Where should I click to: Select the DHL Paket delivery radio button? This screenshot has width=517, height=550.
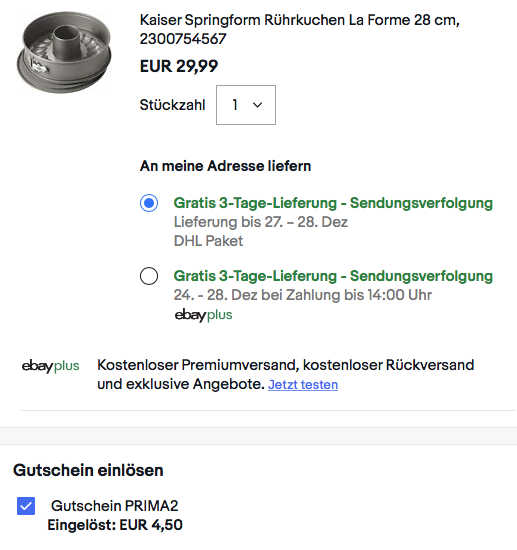pos(149,203)
